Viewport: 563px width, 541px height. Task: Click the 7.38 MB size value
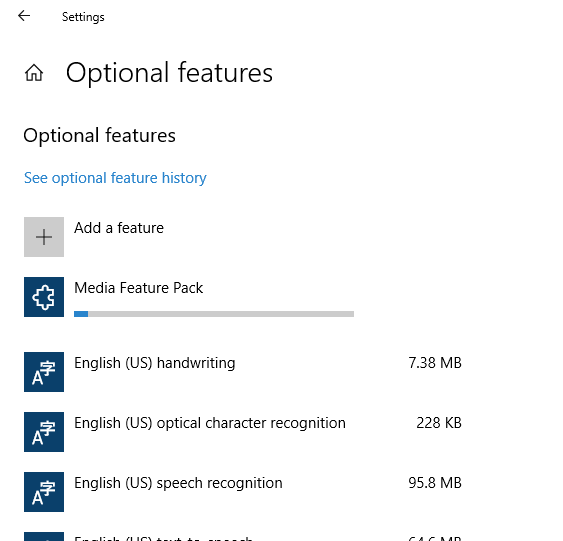point(435,363)
